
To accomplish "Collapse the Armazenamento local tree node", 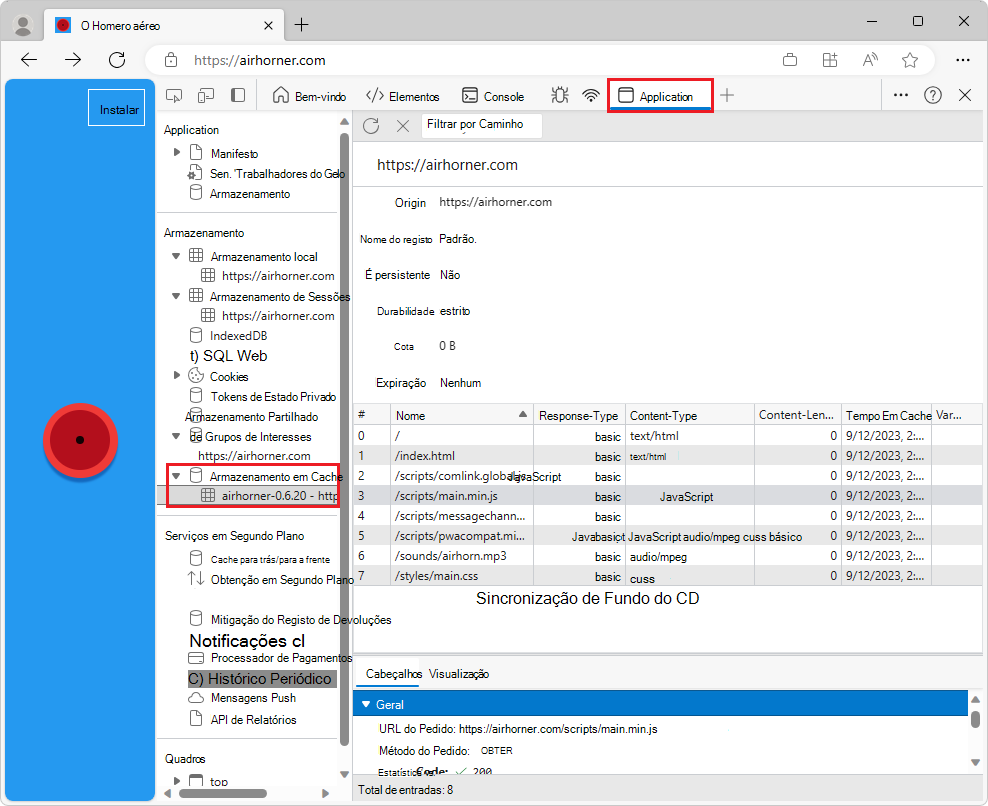I will [176, 256].
